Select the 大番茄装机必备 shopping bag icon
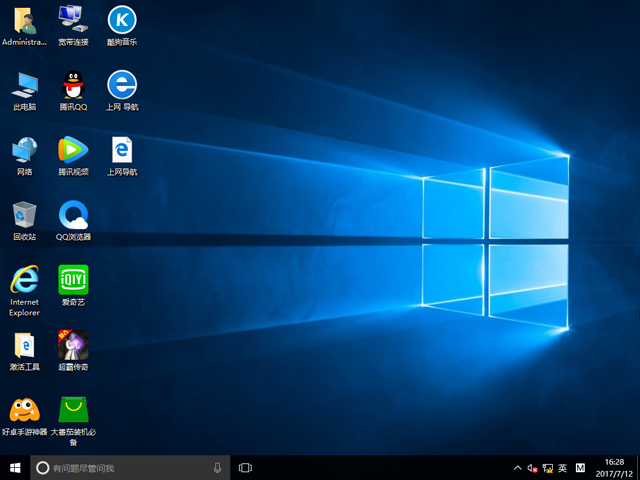Screen dimensions: 640x480 click(x=72, y=410)
